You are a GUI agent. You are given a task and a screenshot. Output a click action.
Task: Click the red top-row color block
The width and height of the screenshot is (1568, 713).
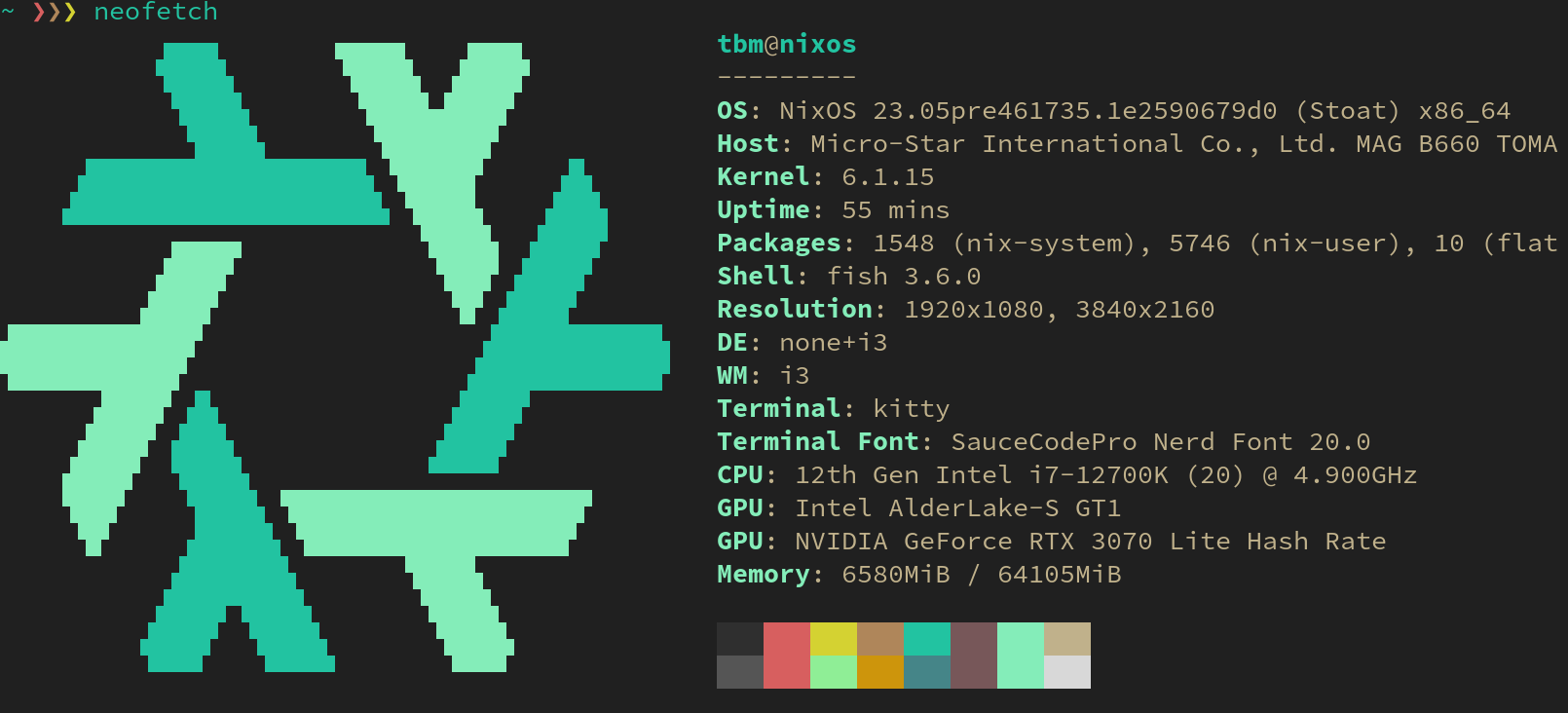[787, 639]
